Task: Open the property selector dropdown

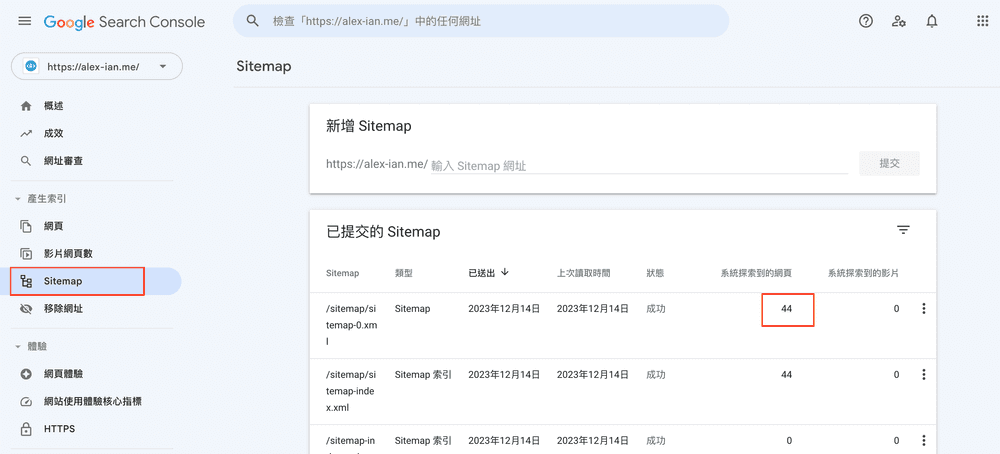Action: 97,66
